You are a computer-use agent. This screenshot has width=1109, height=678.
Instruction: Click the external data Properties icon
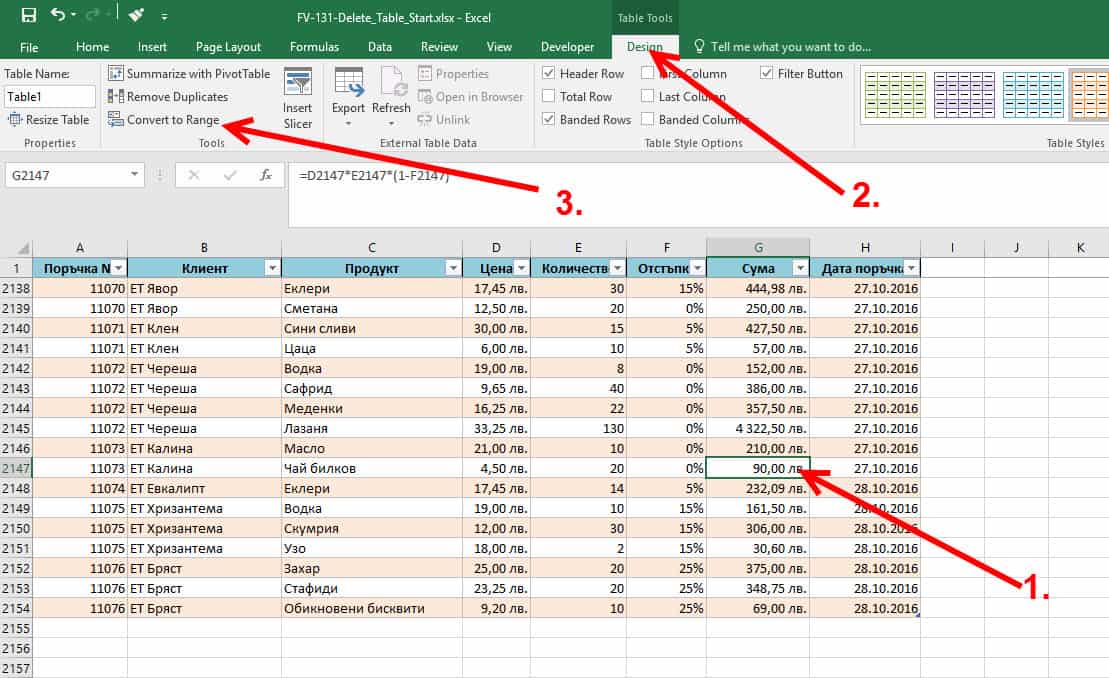pos(424,74)
